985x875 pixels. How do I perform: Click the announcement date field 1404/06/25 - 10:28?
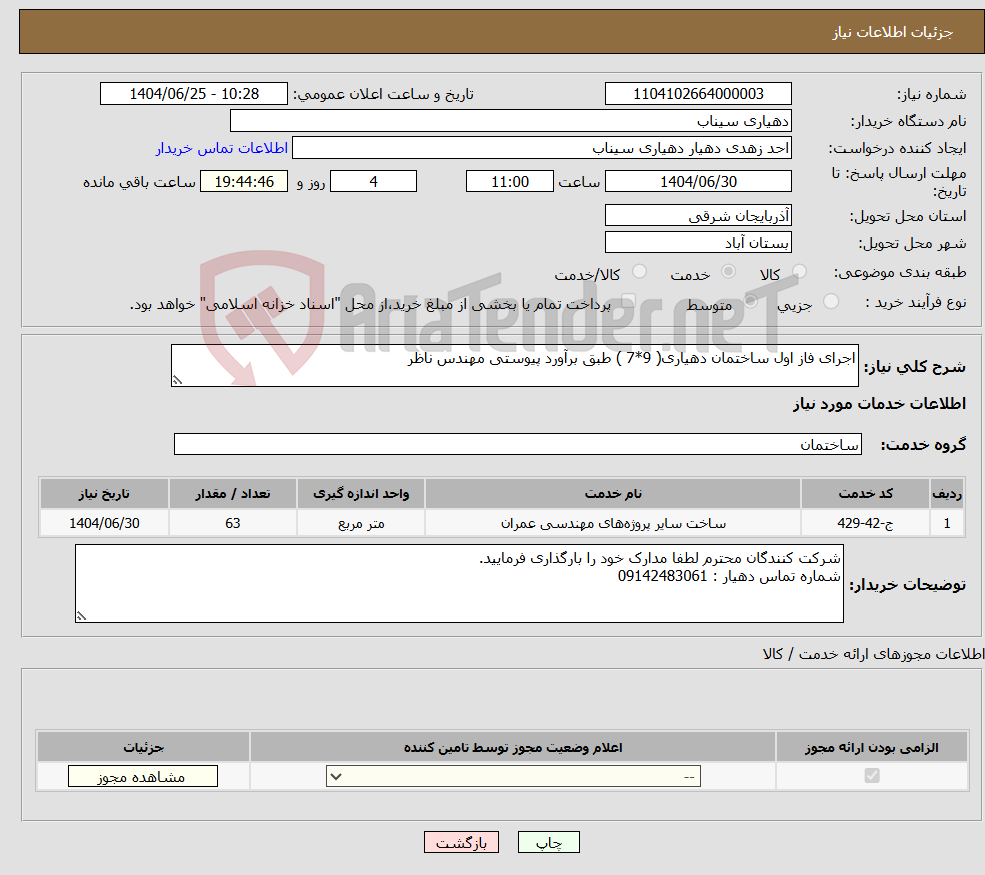[193, 94]
